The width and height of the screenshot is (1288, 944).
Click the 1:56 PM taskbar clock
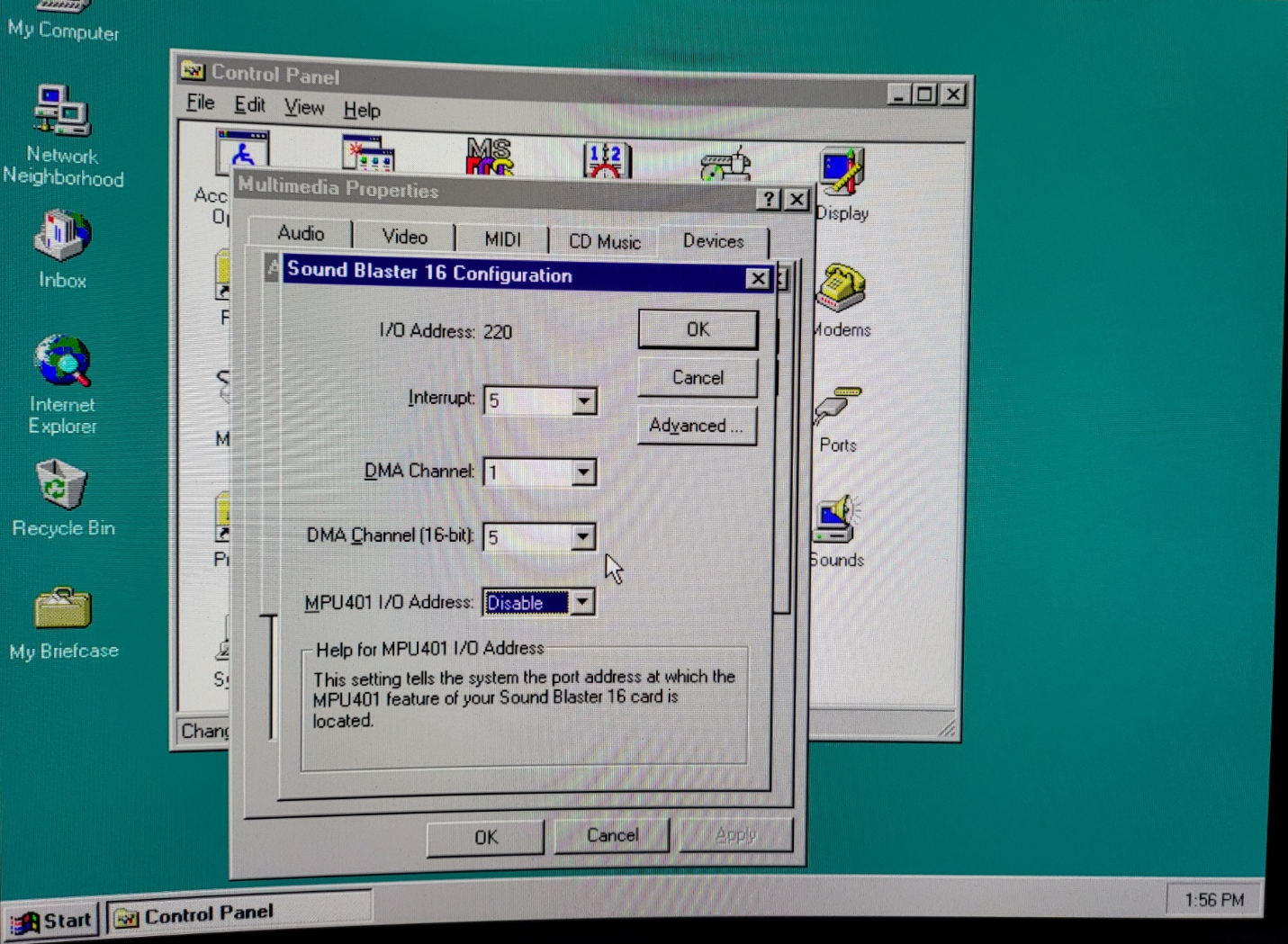pyautogui.click(x=1214, y=900)
